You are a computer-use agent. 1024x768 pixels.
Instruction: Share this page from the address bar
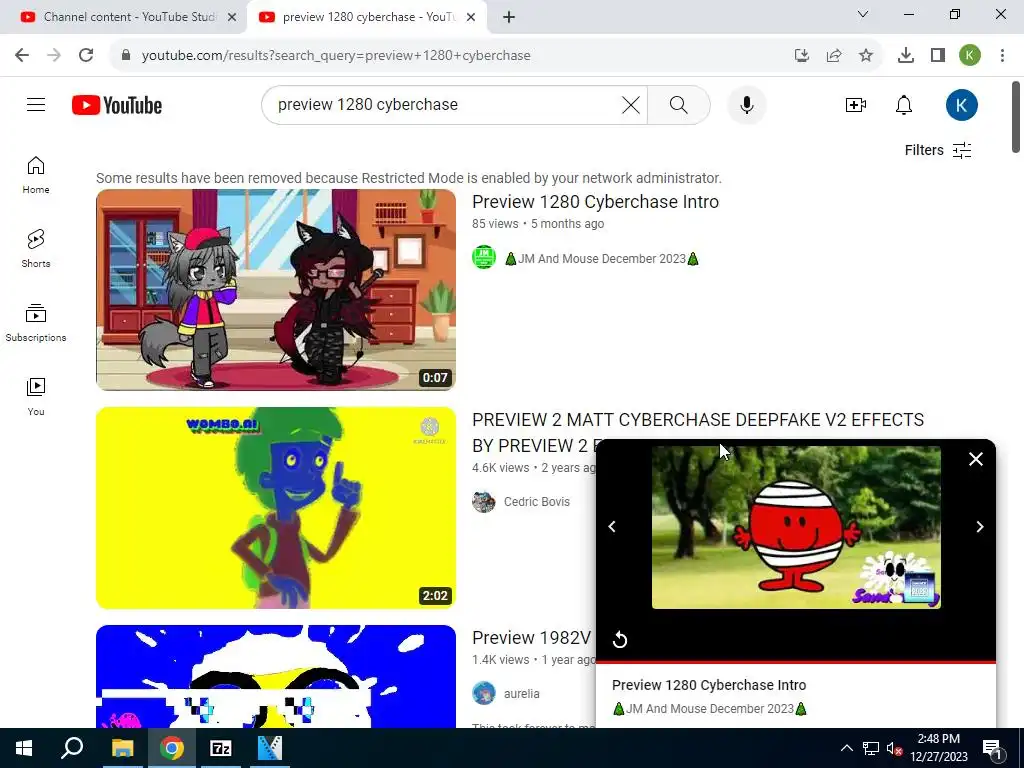pyautogui.click(x=833, y=56)
